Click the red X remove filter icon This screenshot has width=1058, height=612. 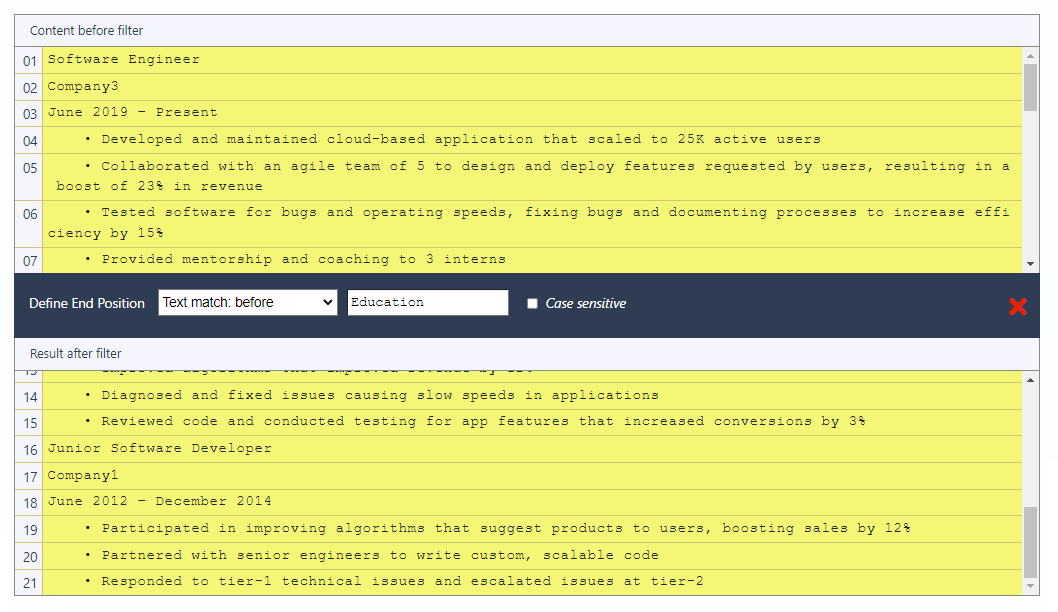tap(1017, 306)
